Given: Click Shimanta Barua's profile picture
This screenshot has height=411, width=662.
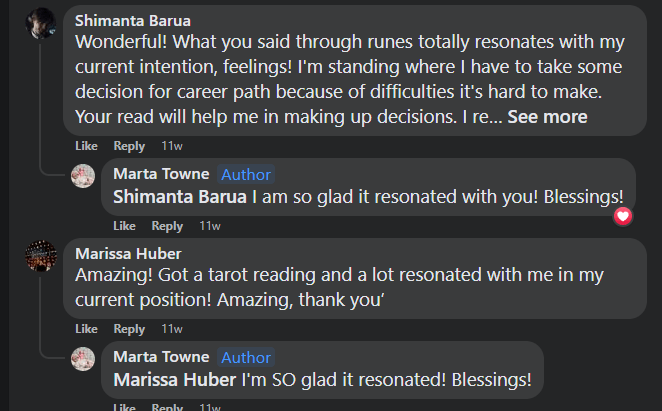Looking at the screenshot, I should [40, 24].
